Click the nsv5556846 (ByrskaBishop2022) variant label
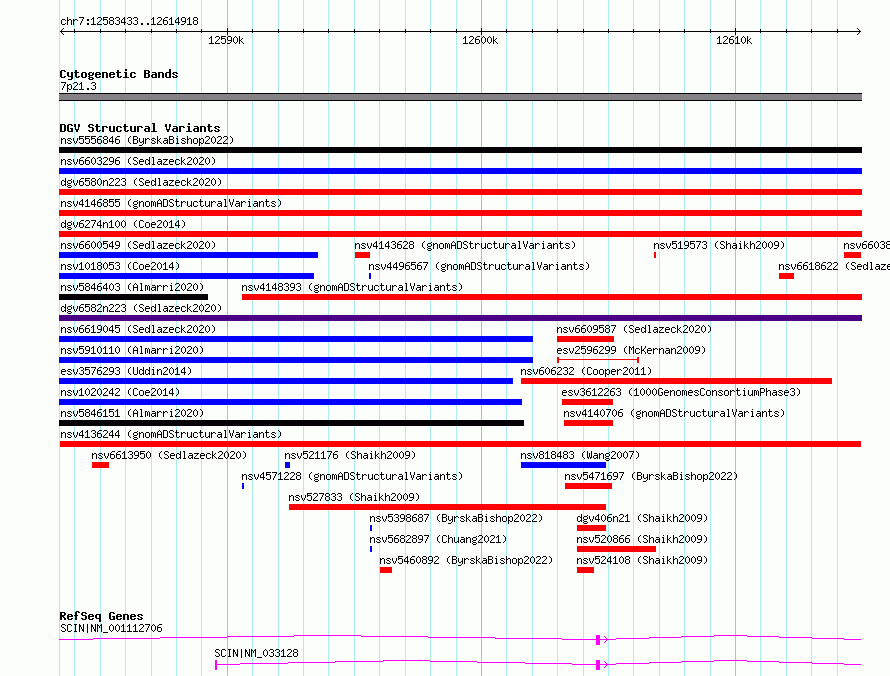 (x=147, y=140)
